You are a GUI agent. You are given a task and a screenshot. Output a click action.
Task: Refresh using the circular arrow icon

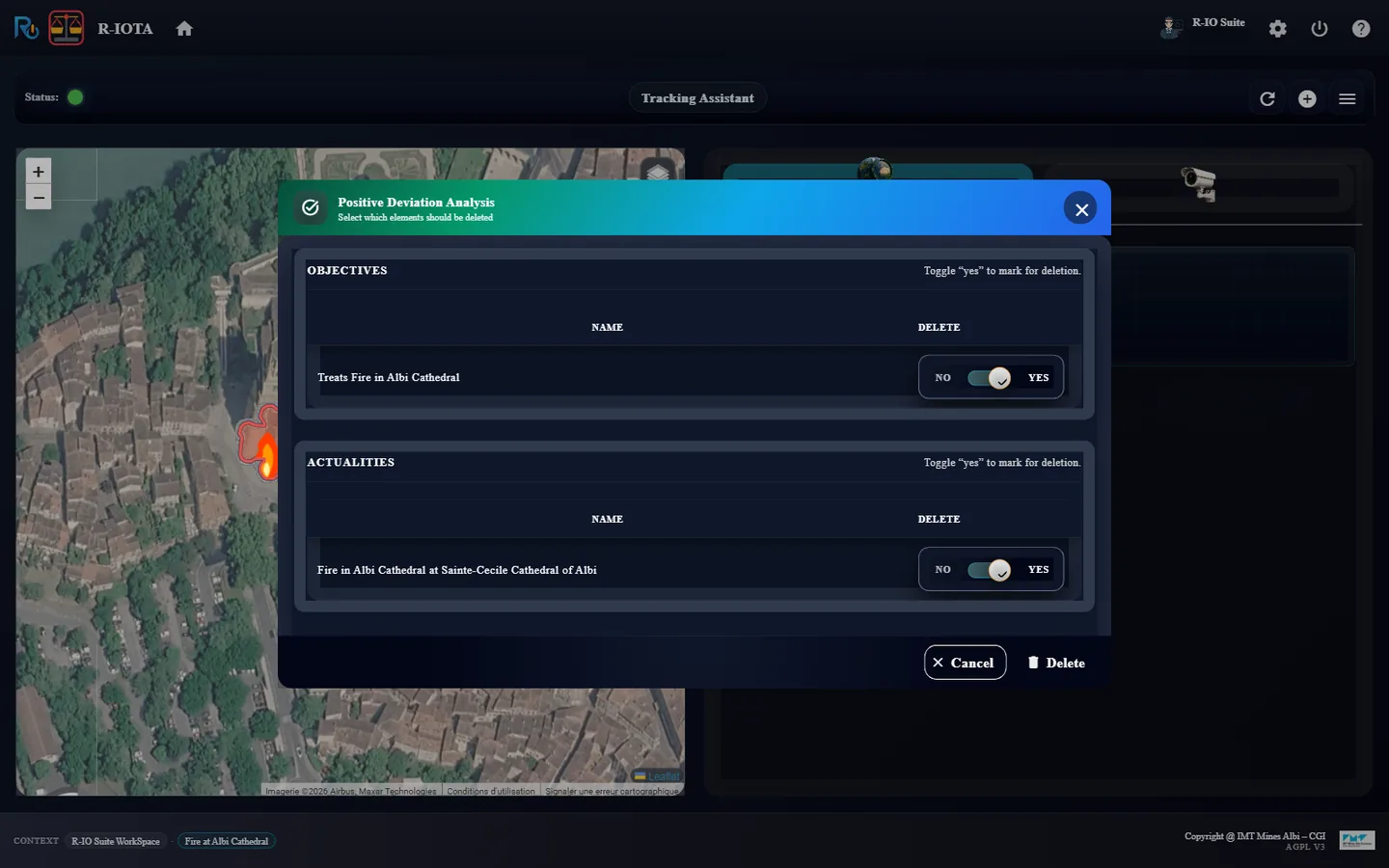[x=1267, y=98]
